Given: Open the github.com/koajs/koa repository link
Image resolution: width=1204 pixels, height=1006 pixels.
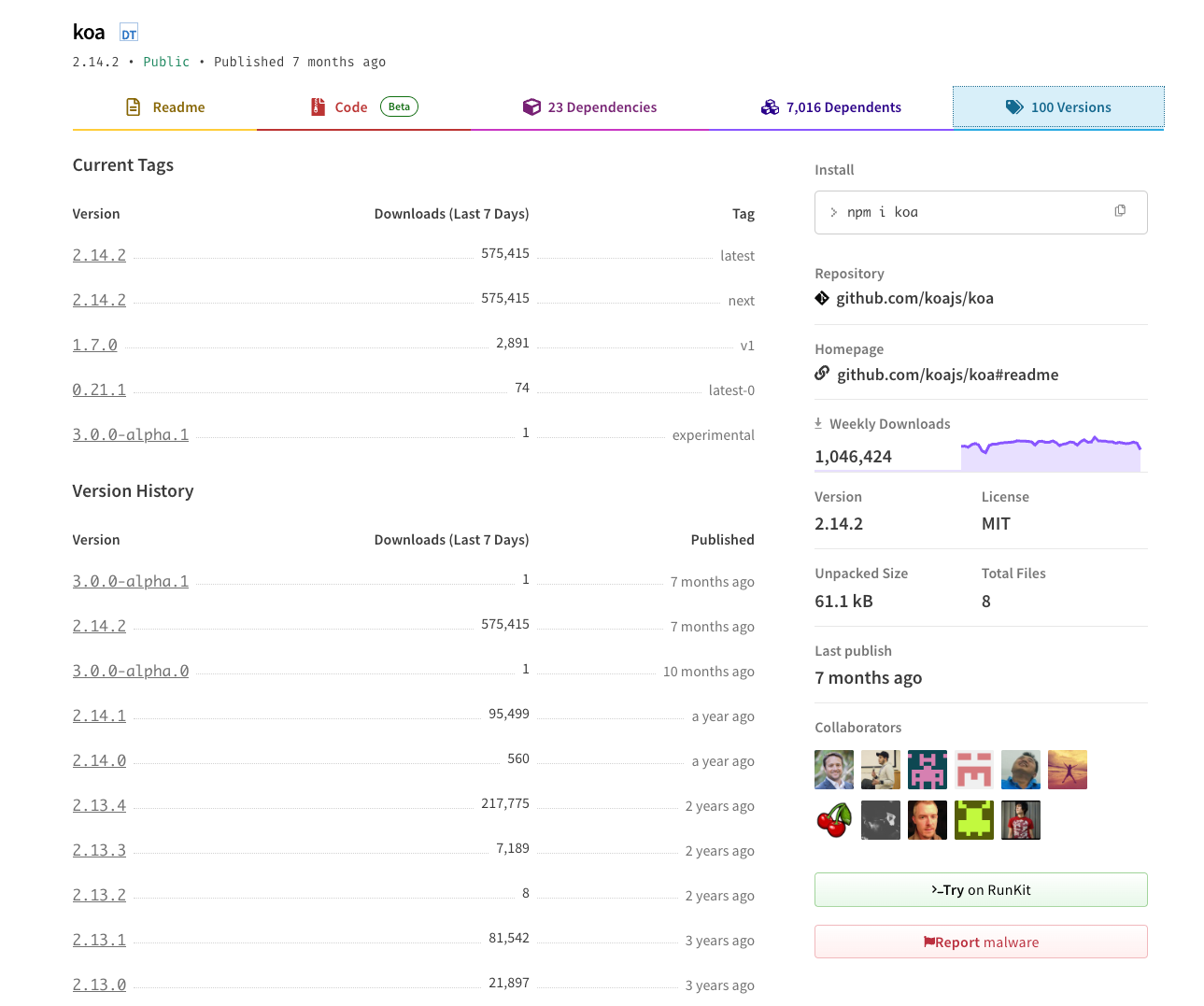Looking at the screenshot, I should [914, 298].
